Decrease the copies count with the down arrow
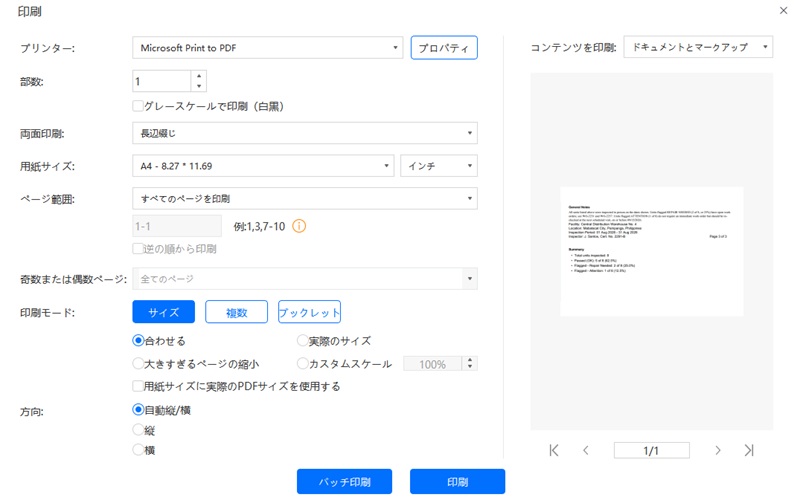Screen dimensions: 800x503 click(199, 86)
